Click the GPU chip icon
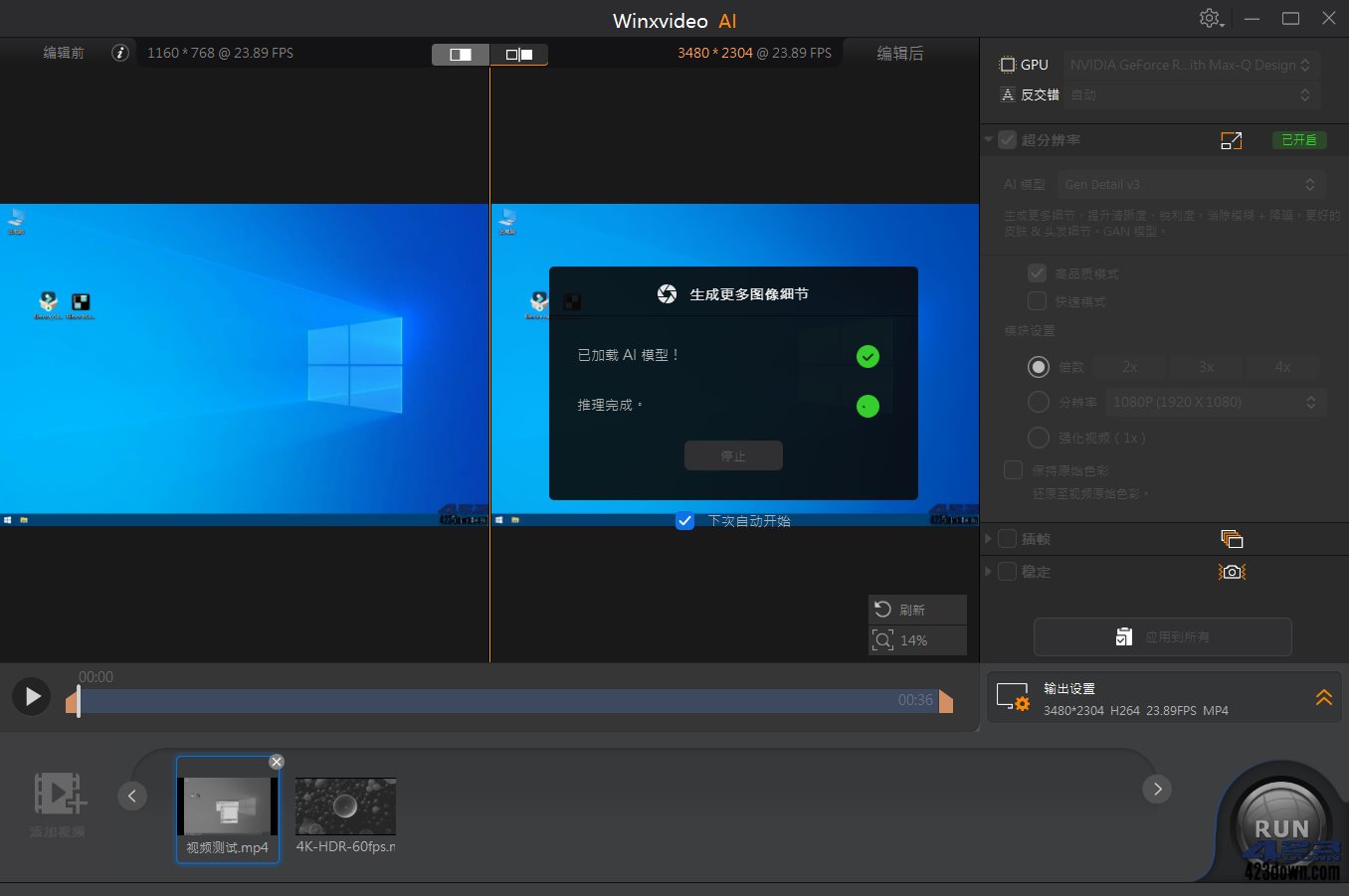Image resolution: width=1349 pixels, height=896 pixels. click(x=1007, y=65)
